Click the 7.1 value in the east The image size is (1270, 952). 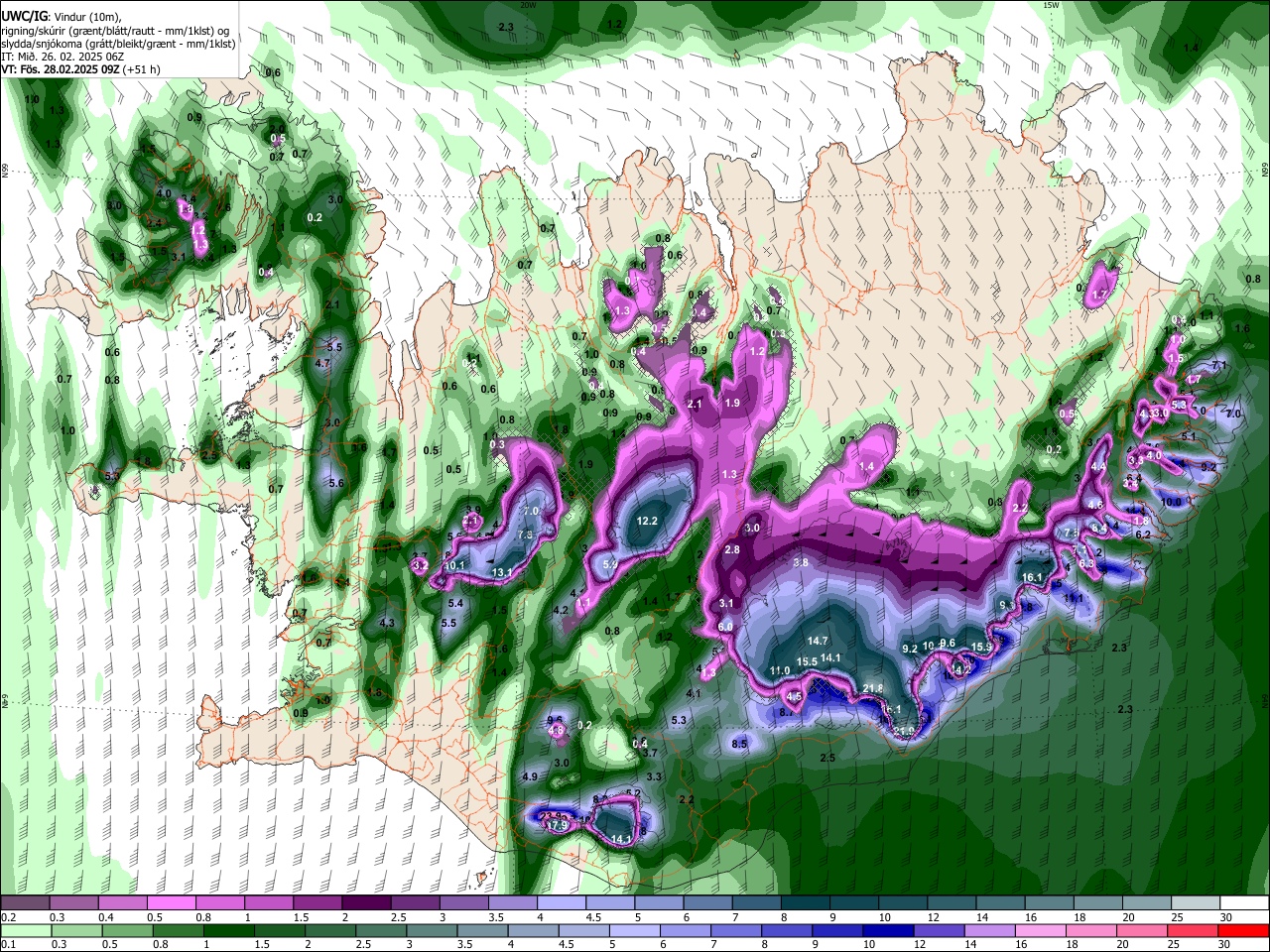pyautogui.click(x=1219, y=366)
